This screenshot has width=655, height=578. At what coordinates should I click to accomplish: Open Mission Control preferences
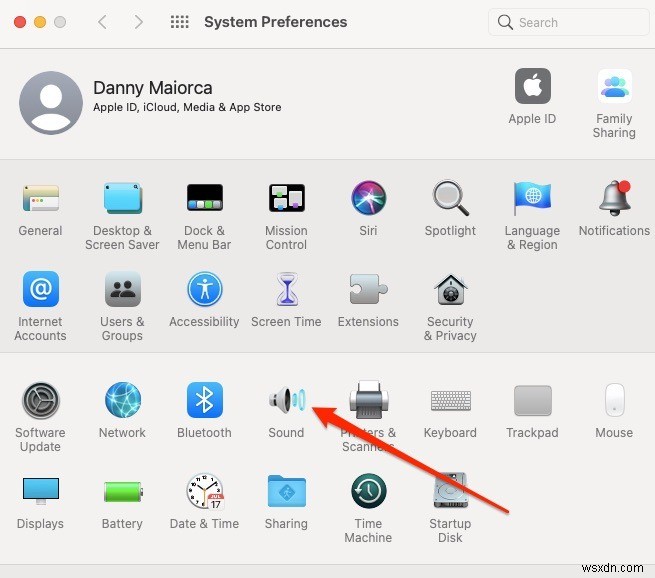click(x=287, y=198)
